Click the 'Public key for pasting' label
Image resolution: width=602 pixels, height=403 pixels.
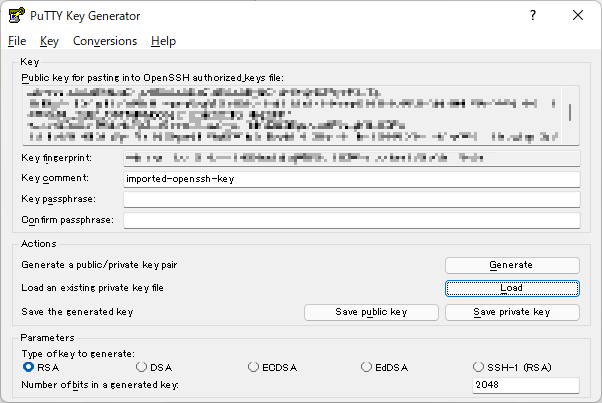[x=152, y=78]
